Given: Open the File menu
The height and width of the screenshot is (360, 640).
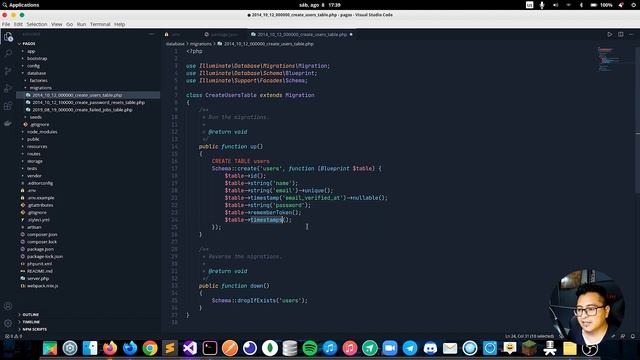Looking at the screenshot, I should point(6,24).
